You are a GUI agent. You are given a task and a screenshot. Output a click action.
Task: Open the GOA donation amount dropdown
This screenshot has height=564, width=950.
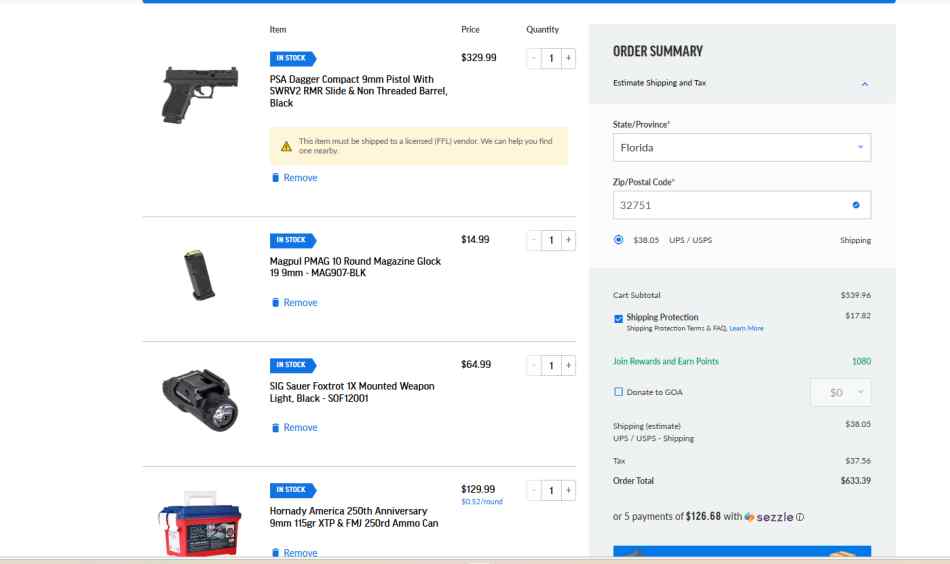[840, 393]
